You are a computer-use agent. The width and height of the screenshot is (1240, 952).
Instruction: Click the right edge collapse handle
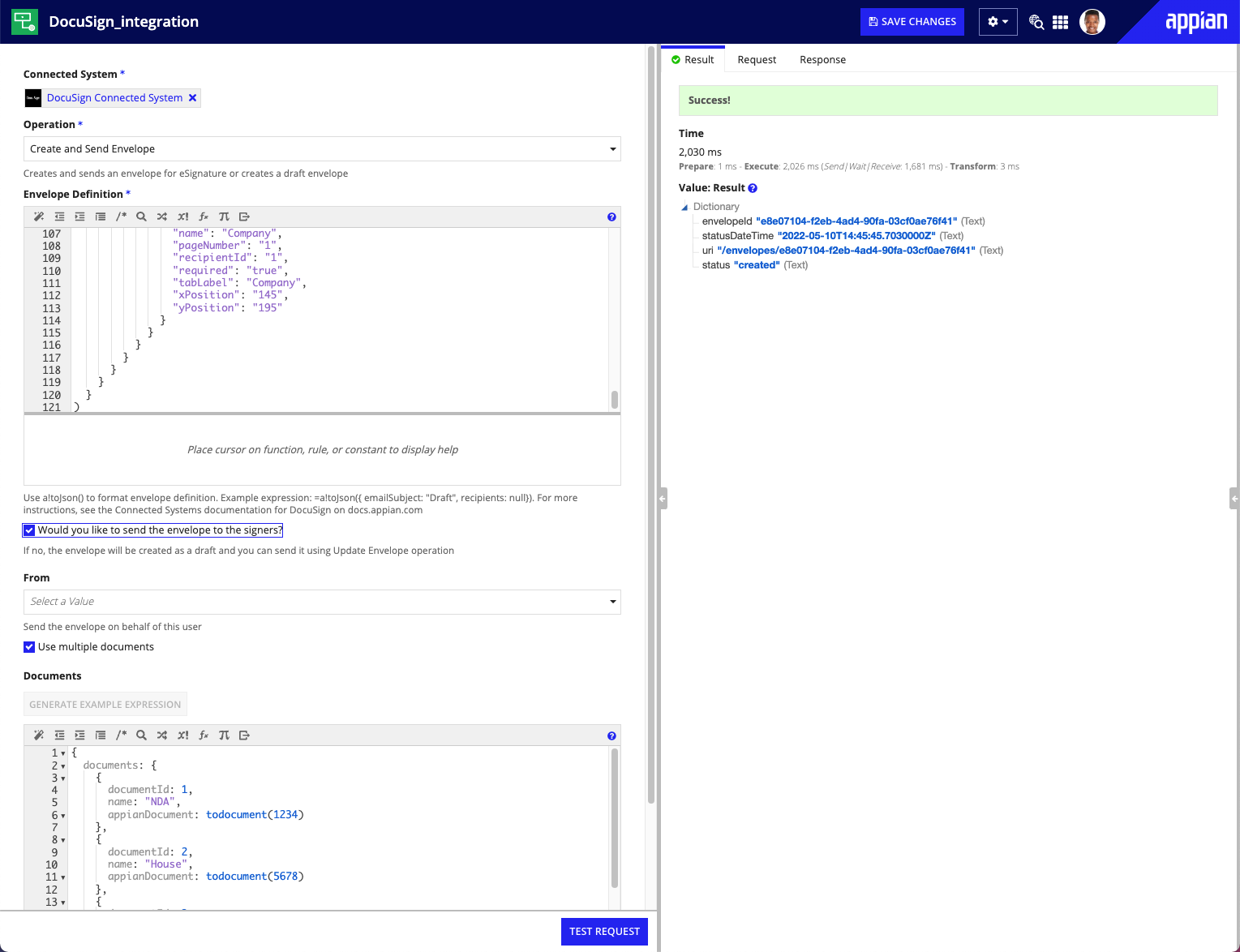pyautogui.click(x=1234, y=498)
